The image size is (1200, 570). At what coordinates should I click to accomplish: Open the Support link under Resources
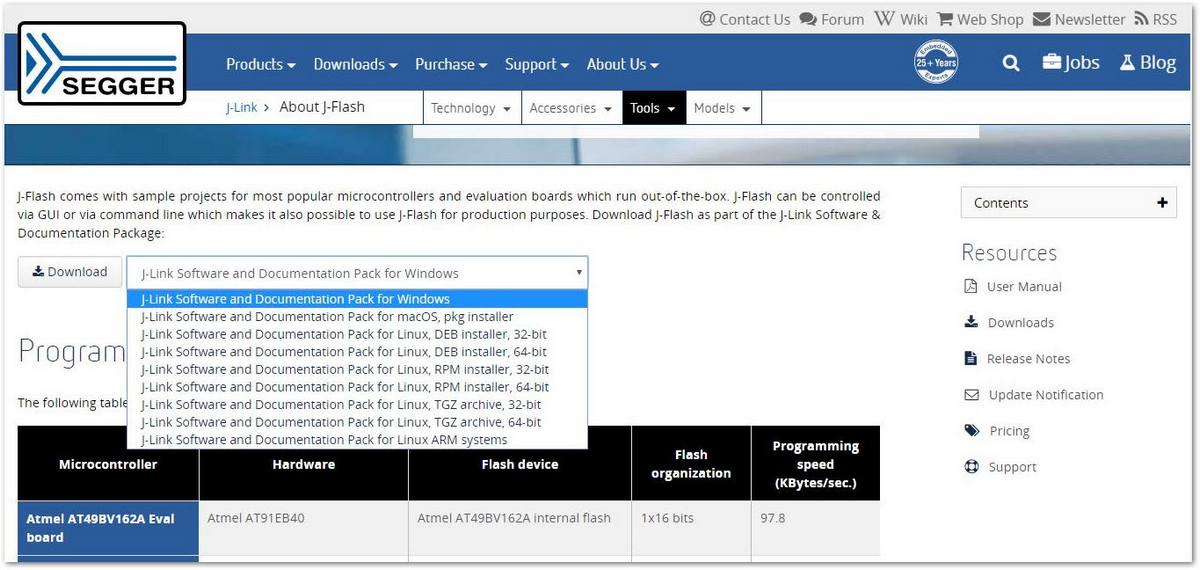1012,466
